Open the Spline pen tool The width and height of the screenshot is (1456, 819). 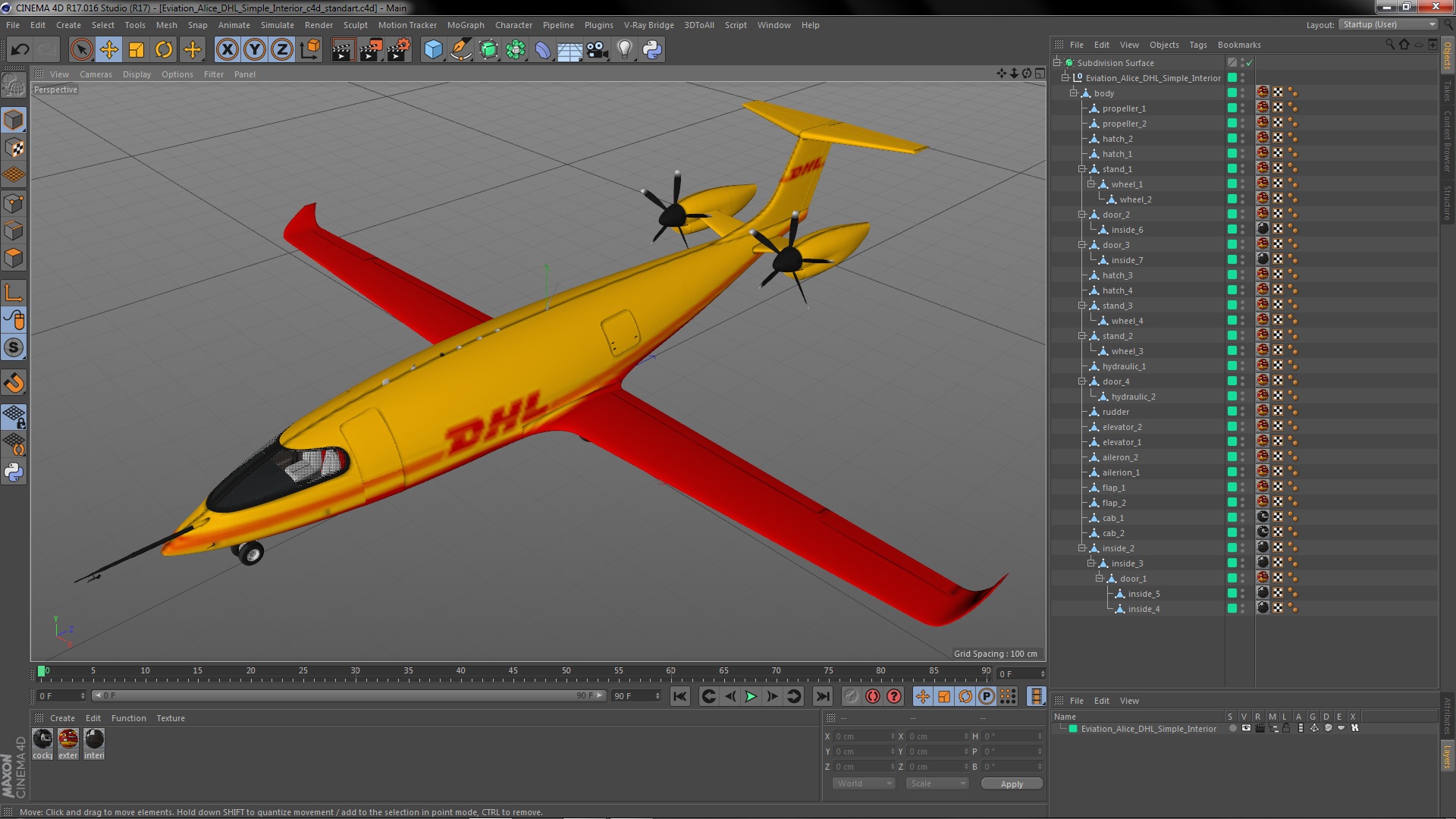[x=460, y=50]
